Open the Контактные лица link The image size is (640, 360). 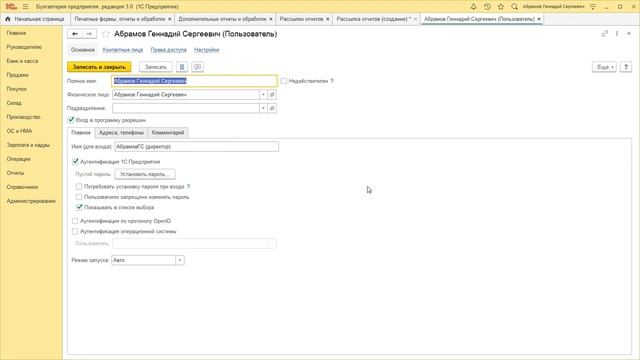click(x=123, y=50)
